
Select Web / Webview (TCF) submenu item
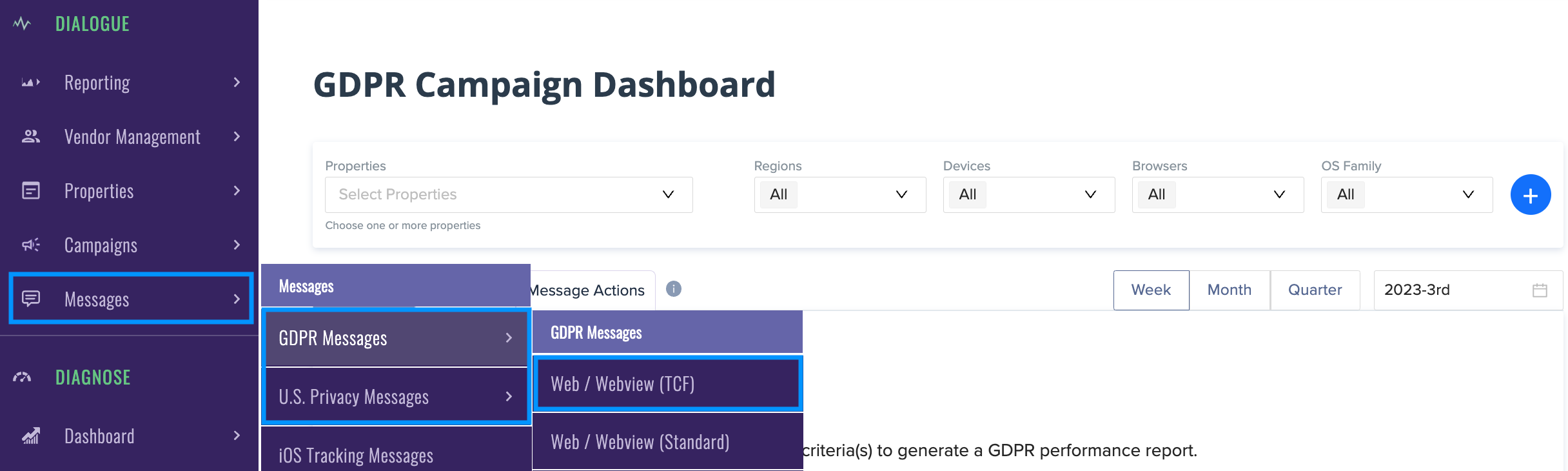[x=667, y=384]
